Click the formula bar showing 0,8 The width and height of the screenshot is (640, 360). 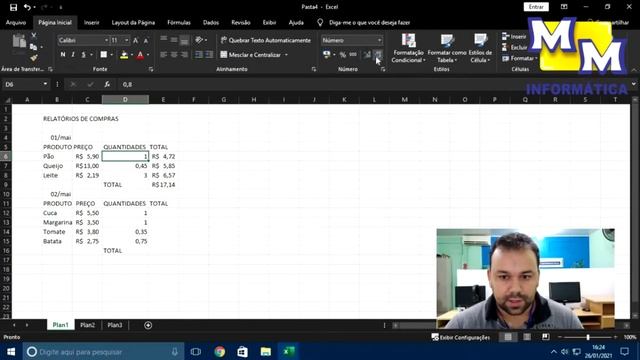[376, 84]
